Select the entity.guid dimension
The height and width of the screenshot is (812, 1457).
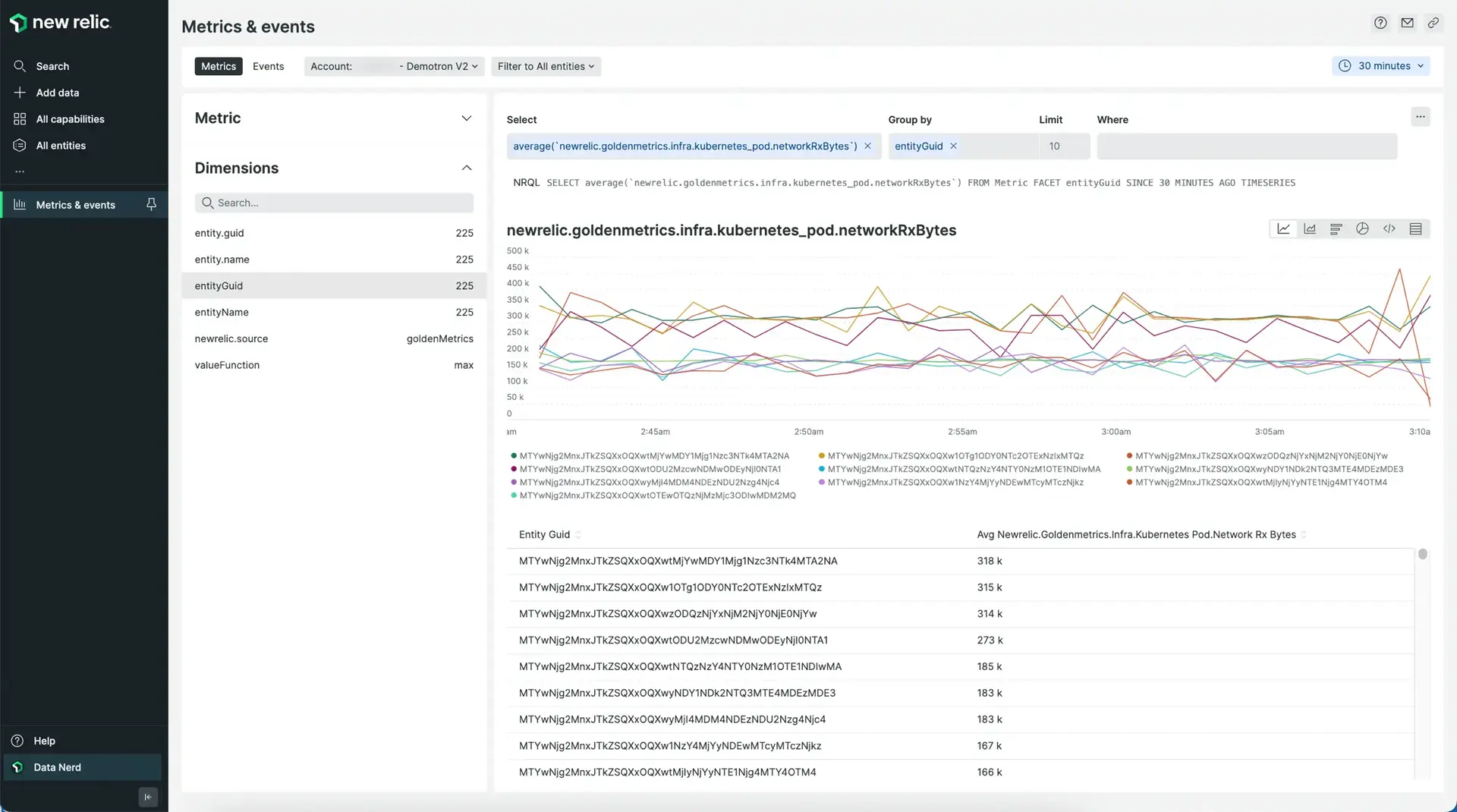[x=334, y=233]
